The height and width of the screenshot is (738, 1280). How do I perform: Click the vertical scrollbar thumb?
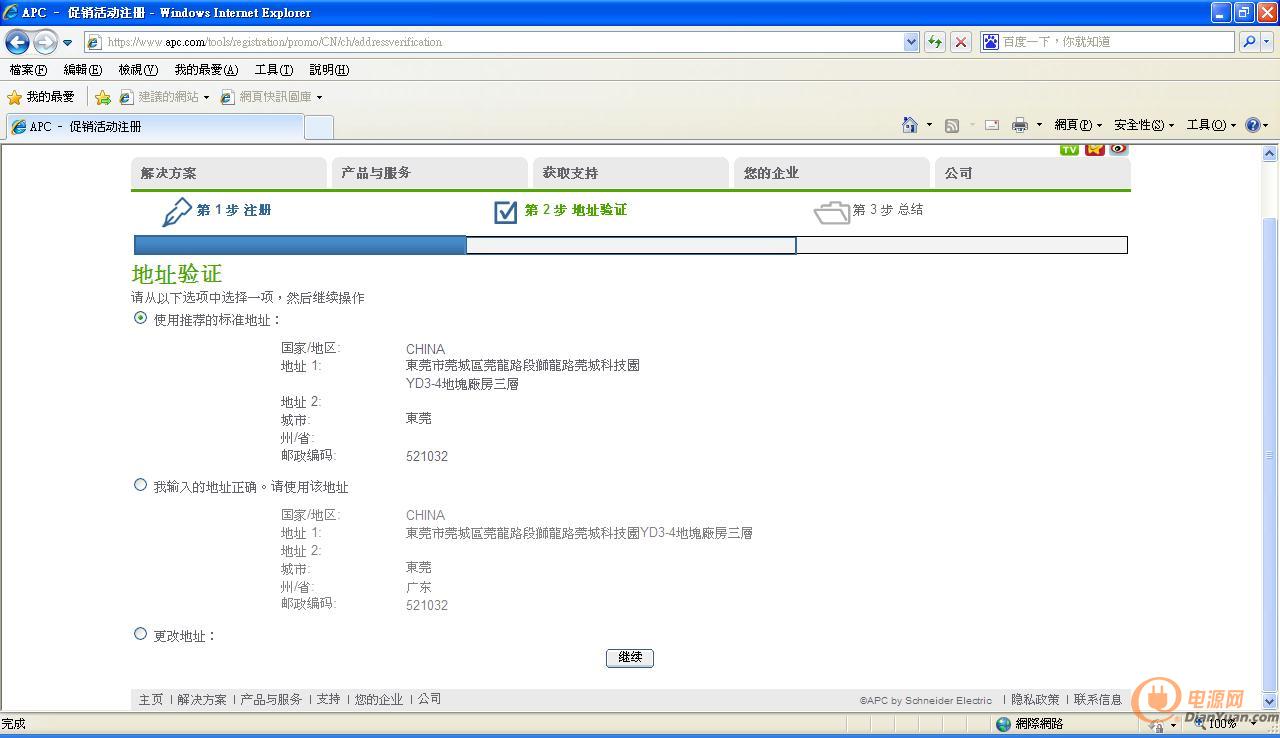click(1270, 455)
